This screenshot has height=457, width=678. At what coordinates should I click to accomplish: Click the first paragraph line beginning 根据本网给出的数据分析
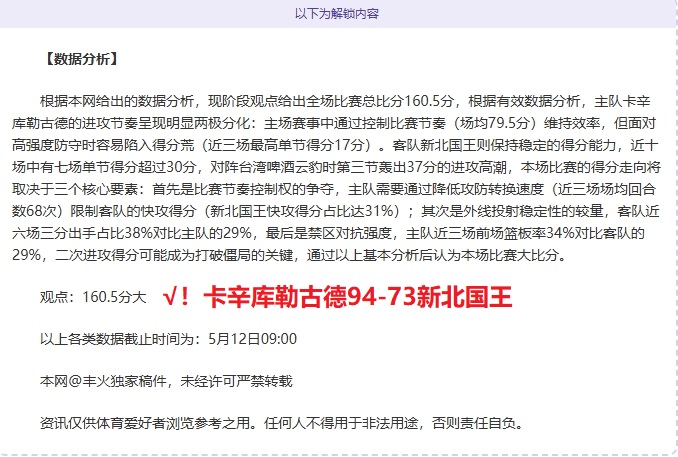345,101
